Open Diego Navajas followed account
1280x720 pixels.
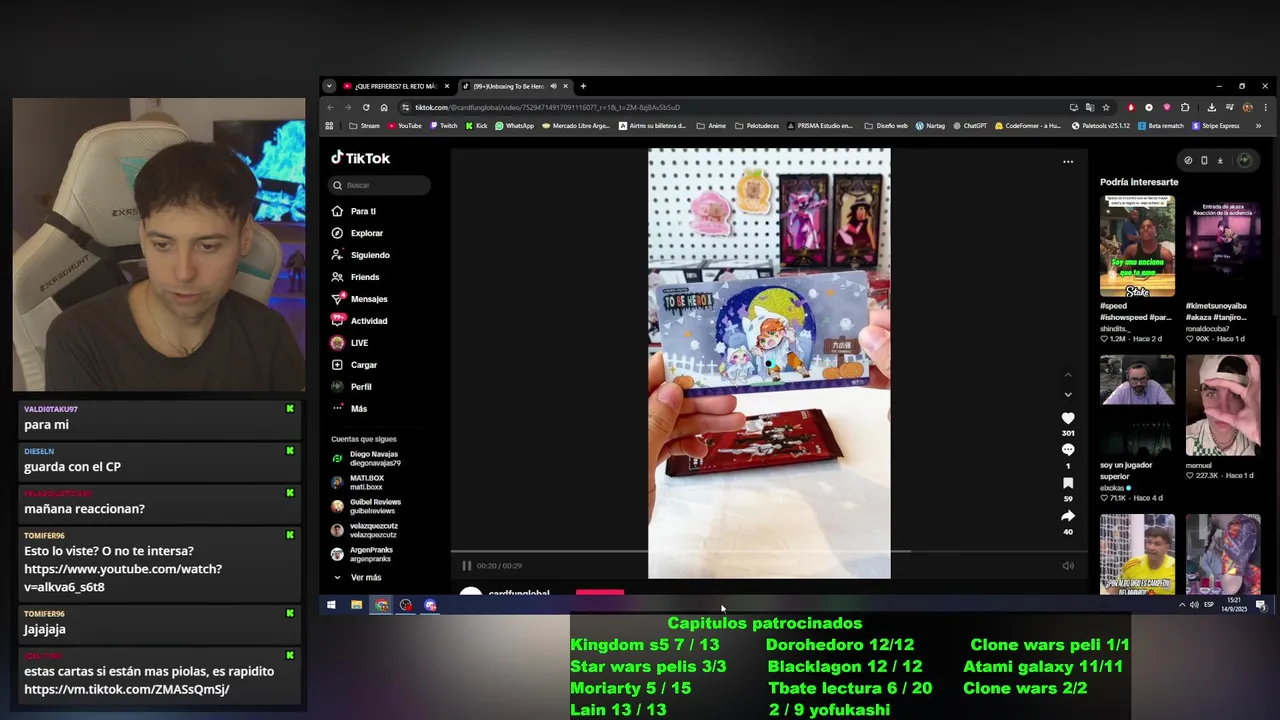pyautogui.click(x=366, y=459)
